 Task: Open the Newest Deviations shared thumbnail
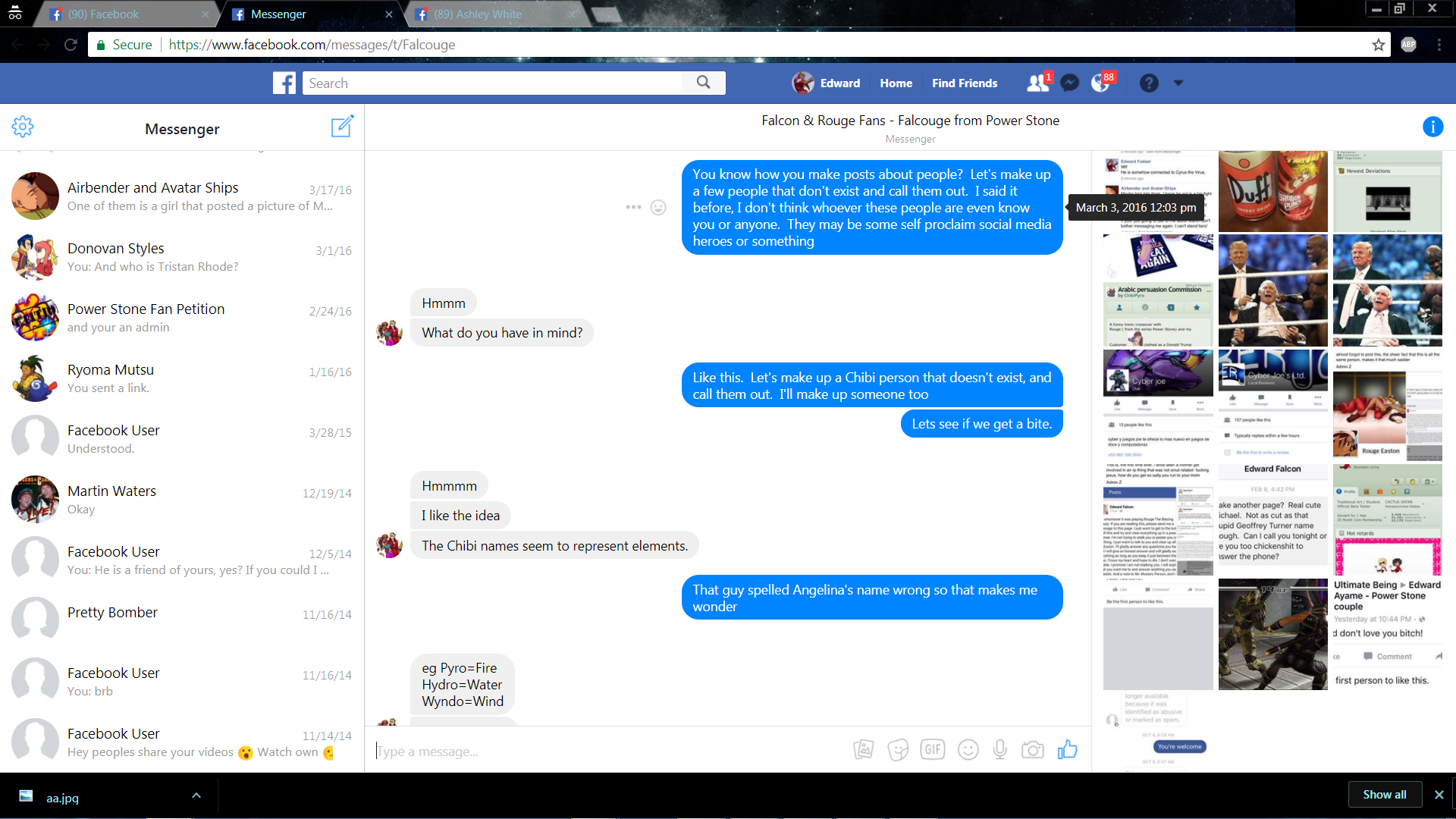coord(1388,191)
